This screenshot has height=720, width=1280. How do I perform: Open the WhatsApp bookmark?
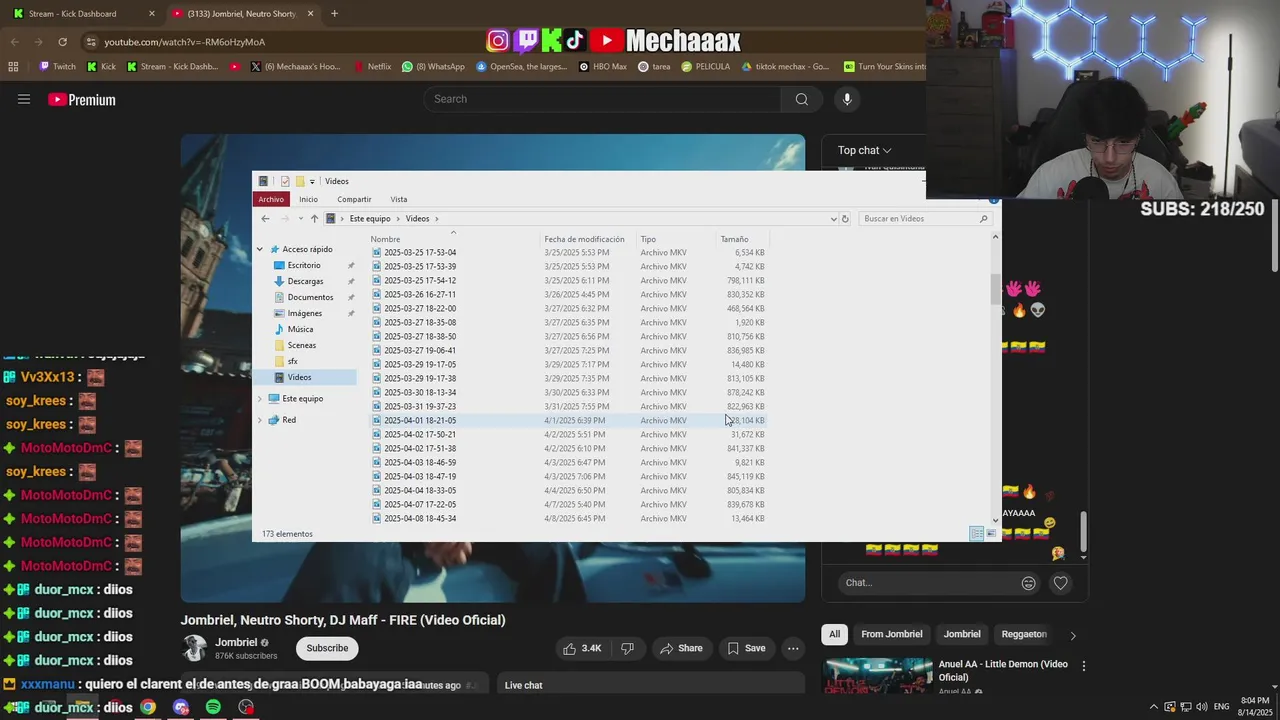pos(433,67)
